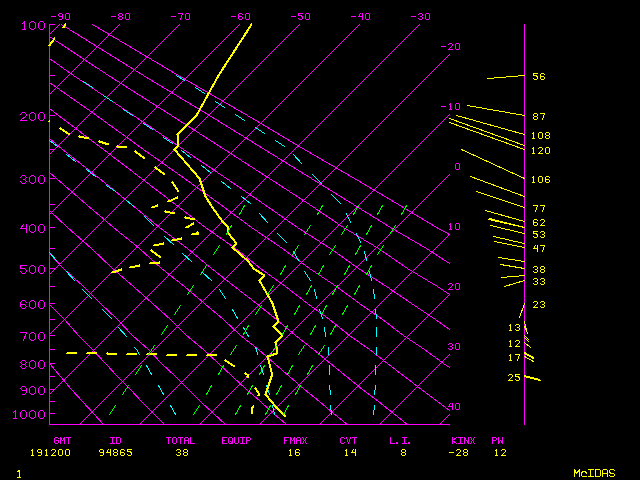
Task: Click the 100 pressure level label
Action: [33, 25]
